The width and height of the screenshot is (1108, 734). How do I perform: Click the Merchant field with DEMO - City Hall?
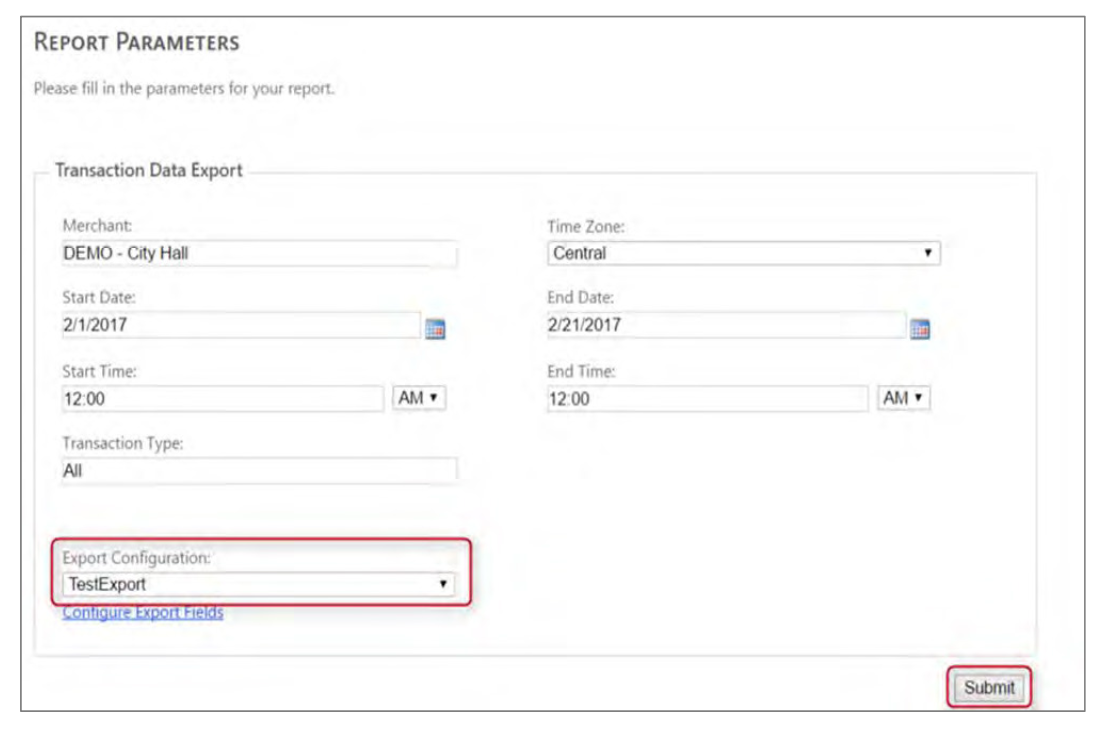point(259,254)
